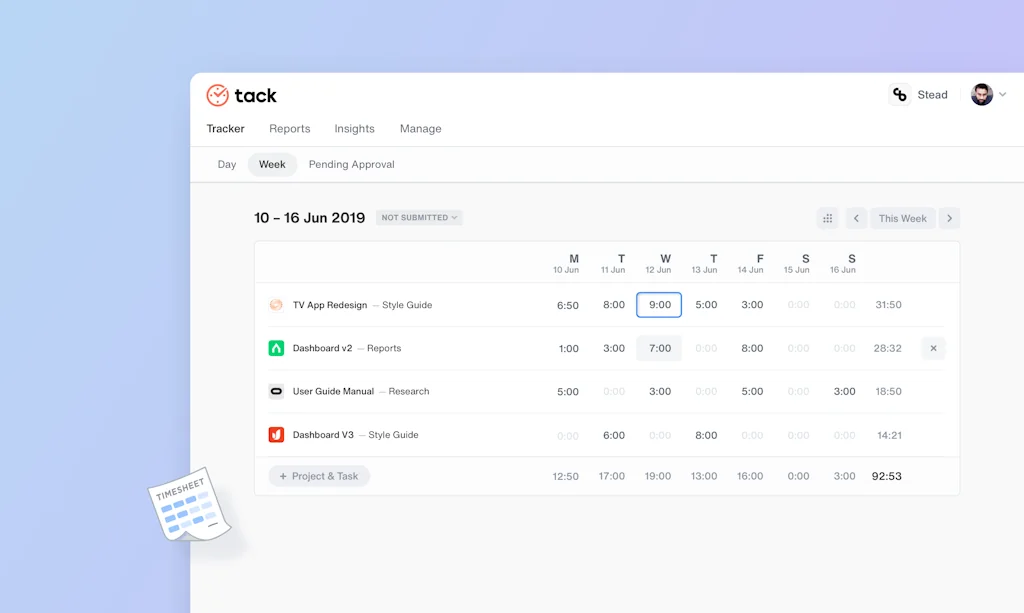Click the tack clock logo icon
Image resolution: width=1024 pixels, height=613 pixels.
[x=217, y=95]
